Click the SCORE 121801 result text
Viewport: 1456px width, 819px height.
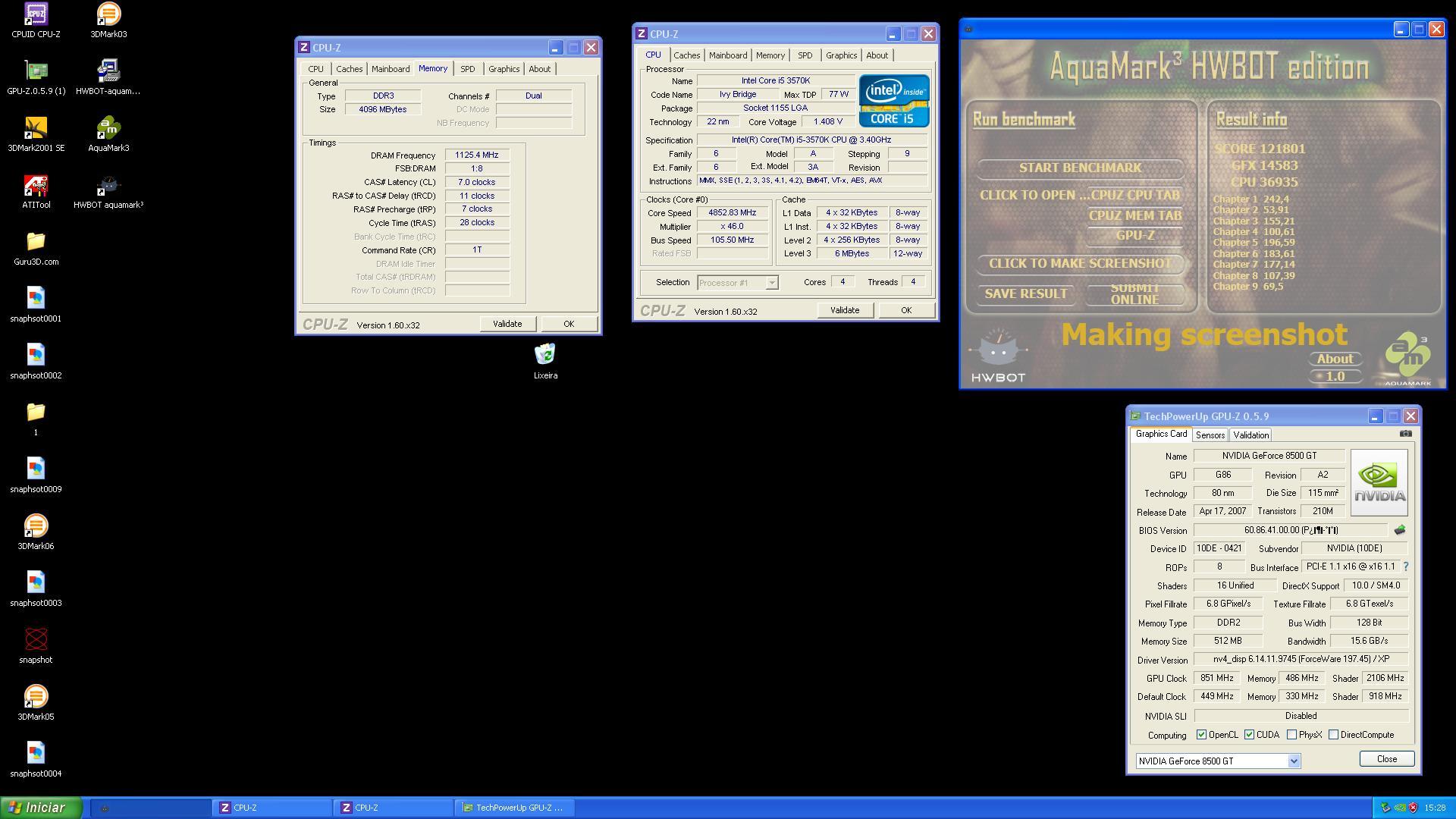click(x=1260, y=149)
